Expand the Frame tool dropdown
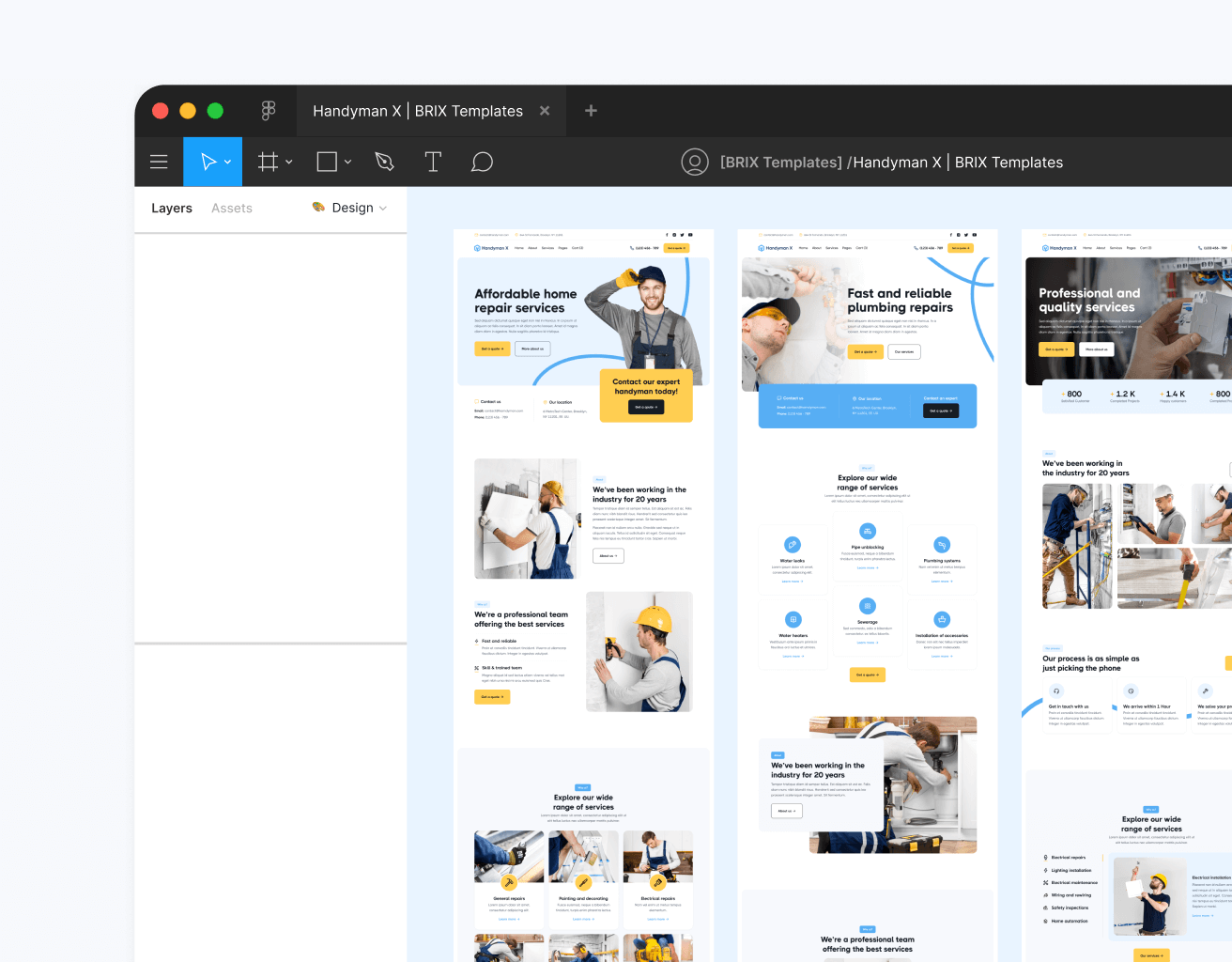Image resolution: width=1232 pixels, height=962 pixels. (288, 161)
